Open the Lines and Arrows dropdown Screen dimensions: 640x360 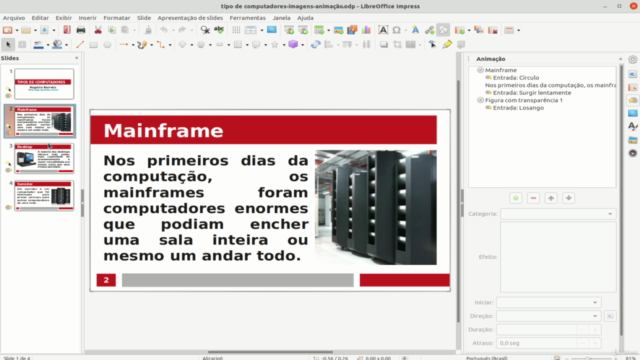[133, 45]
